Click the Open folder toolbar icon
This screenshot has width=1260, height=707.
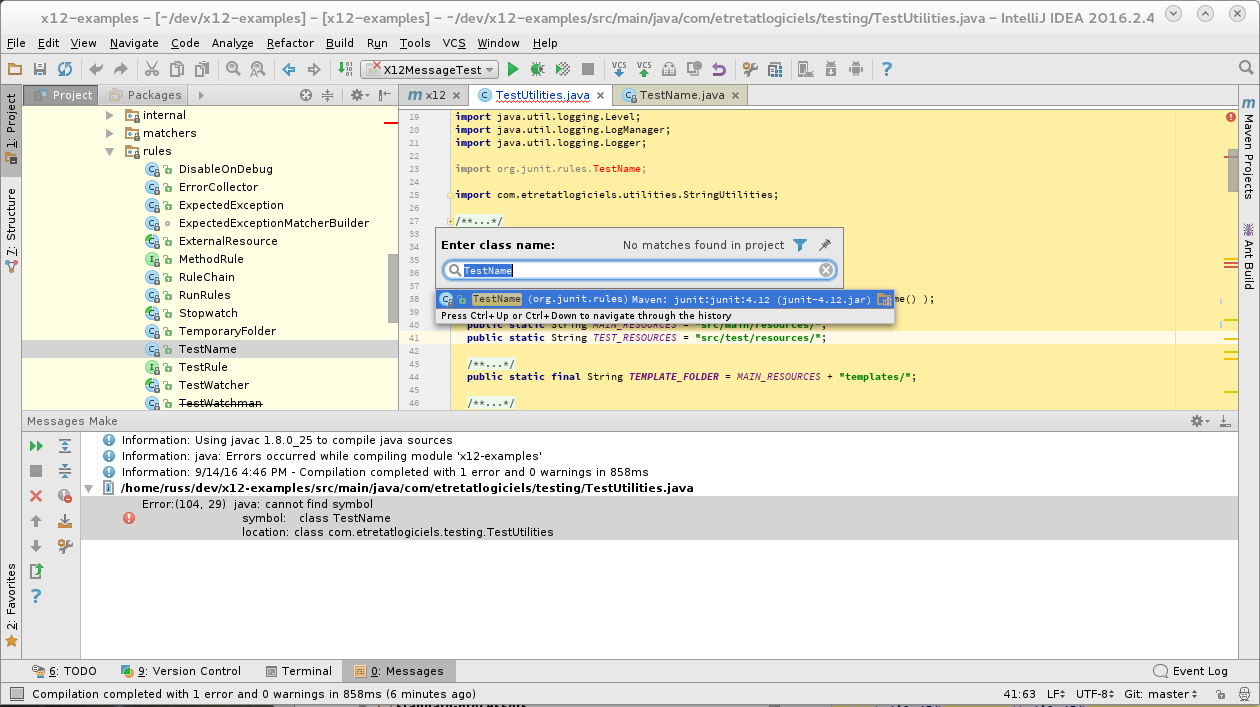15,69
